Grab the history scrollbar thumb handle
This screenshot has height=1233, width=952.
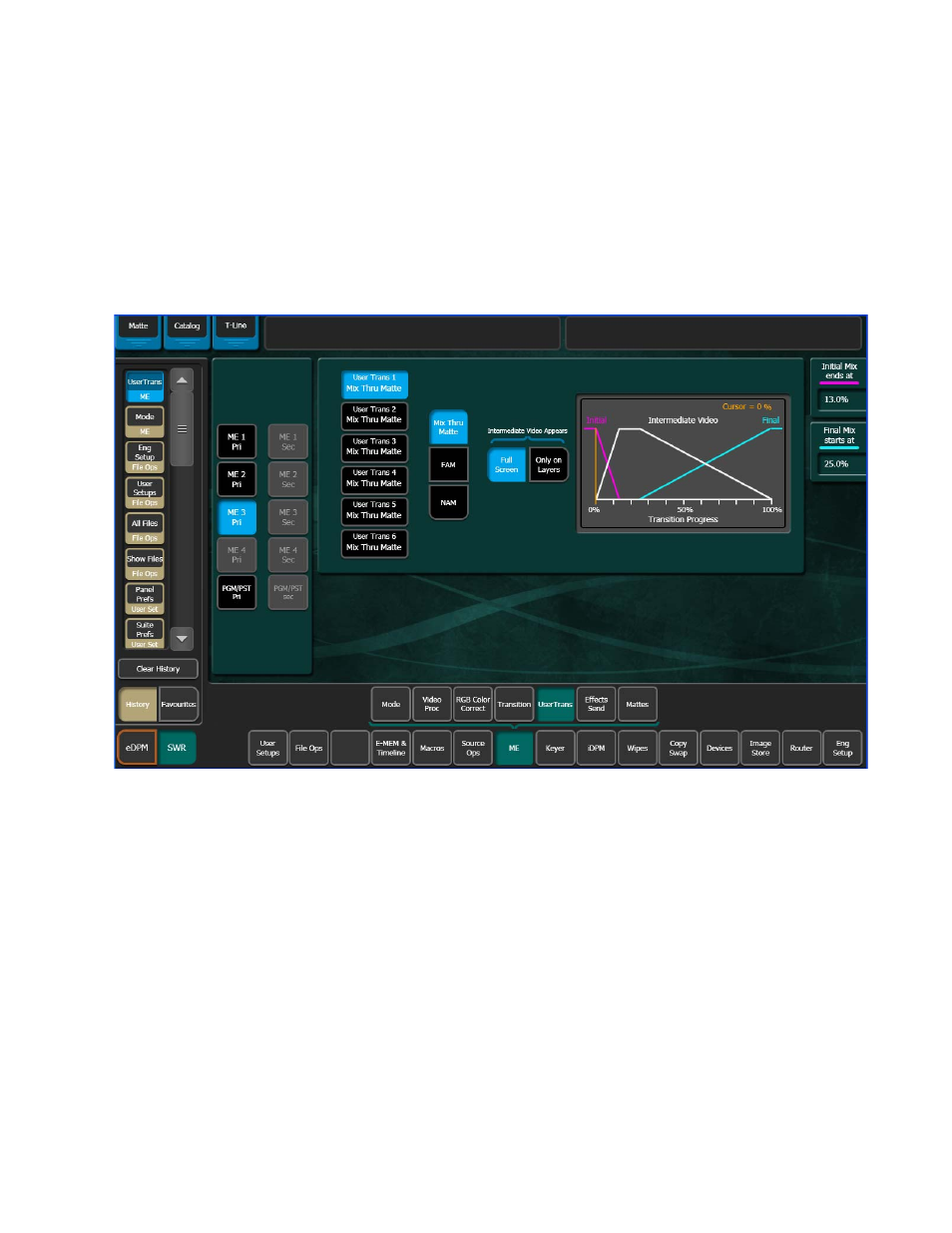[x=182, y=428]
